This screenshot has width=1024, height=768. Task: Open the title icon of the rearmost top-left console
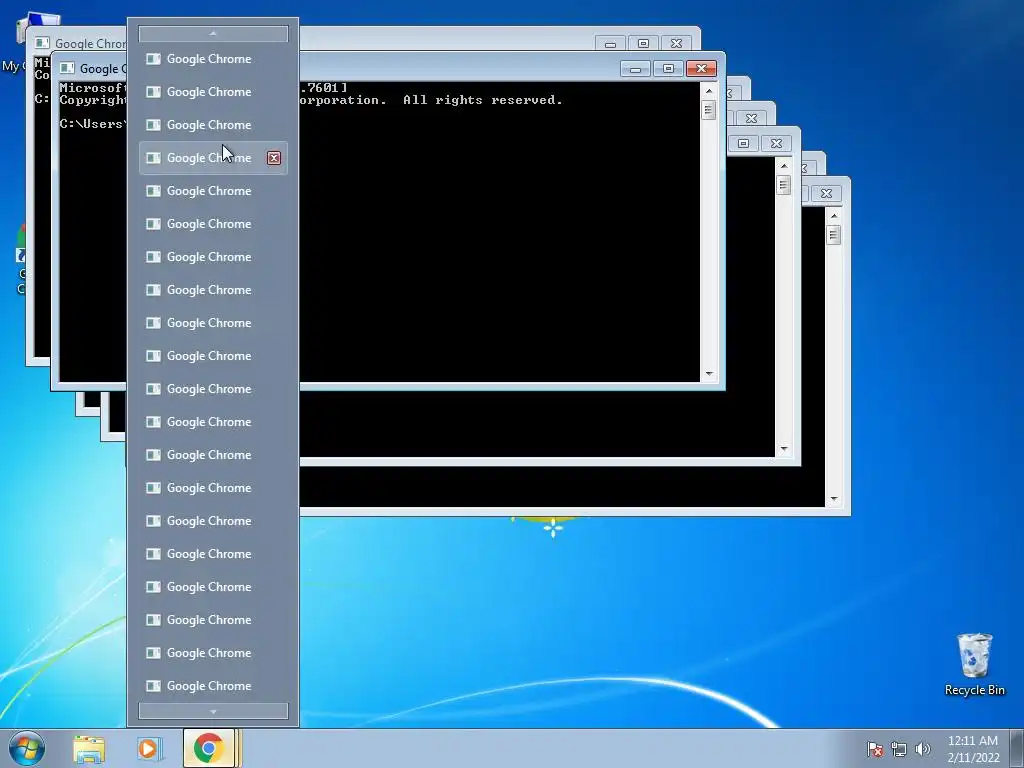pyautogui.click(x=42, y=43)
